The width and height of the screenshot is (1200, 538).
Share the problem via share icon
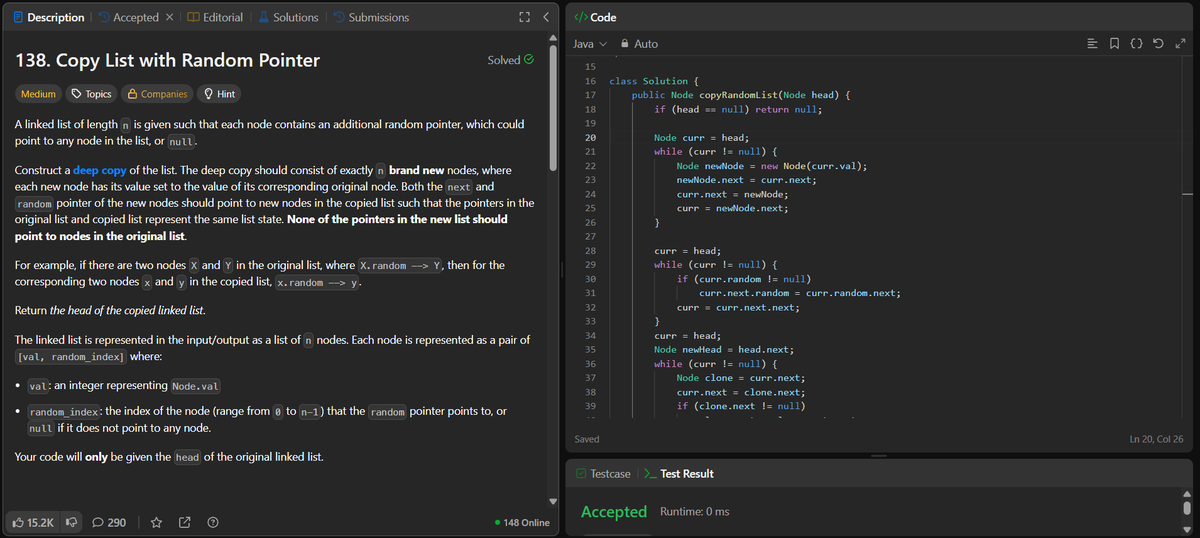coord(185,522)
